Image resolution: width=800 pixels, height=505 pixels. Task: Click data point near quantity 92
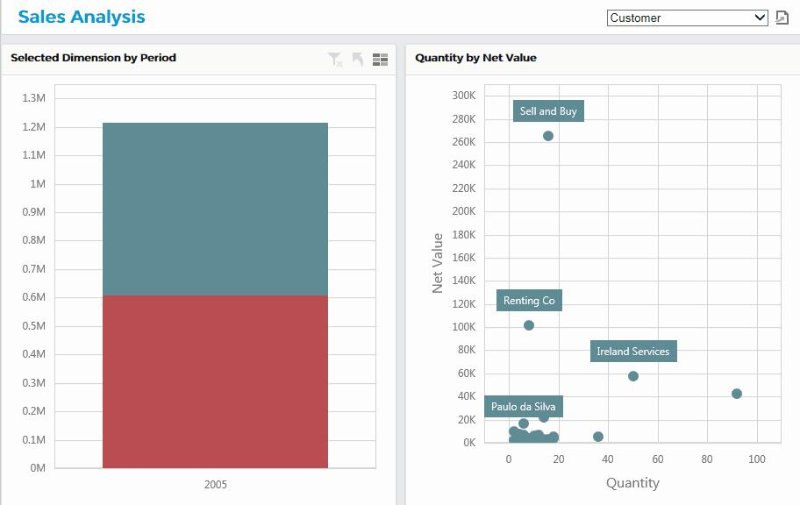point(736,393)
